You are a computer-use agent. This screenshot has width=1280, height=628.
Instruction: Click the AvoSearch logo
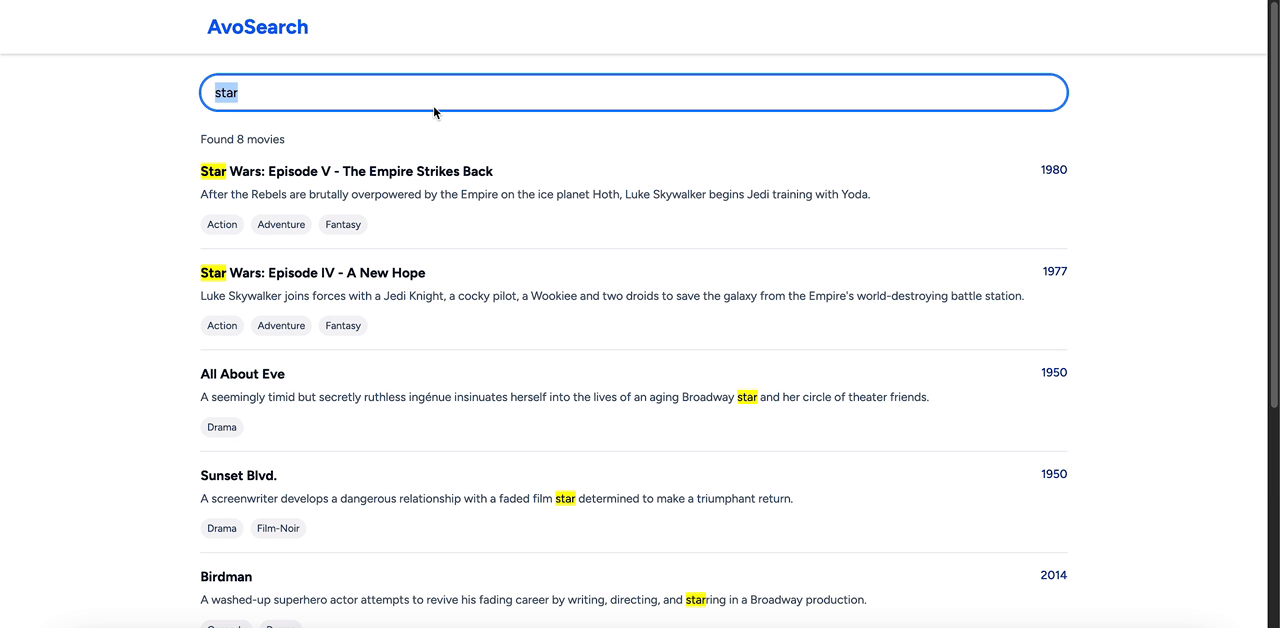click(257, 27)
